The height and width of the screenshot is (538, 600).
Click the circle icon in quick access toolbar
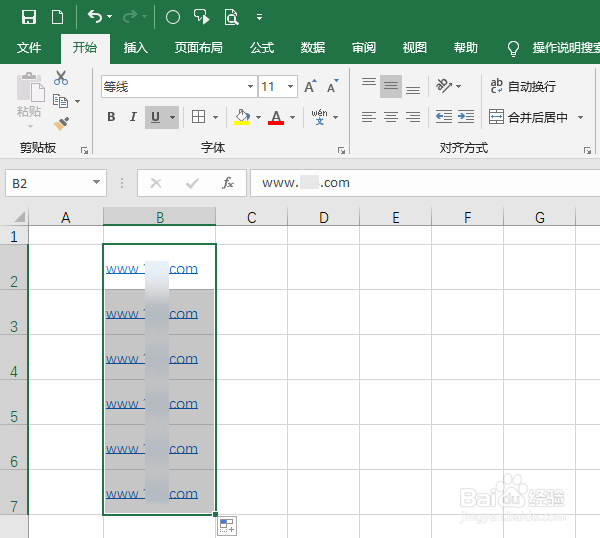tap(173, 17)
